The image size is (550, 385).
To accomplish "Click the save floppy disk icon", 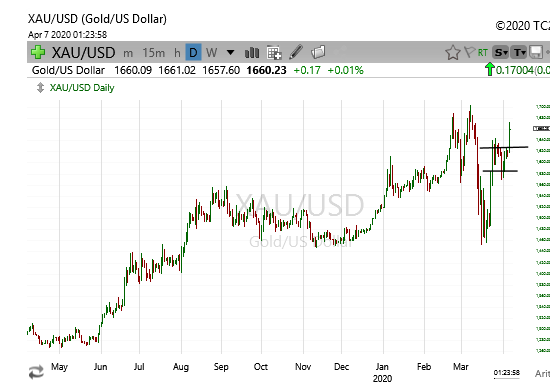I will point(536,52).
